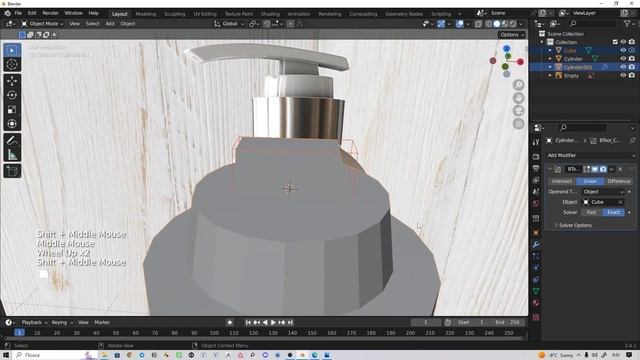The width and height of the screenshot is (640, 360).
Task: Open the viewport Add menu
Action: [x=110, y=24]
